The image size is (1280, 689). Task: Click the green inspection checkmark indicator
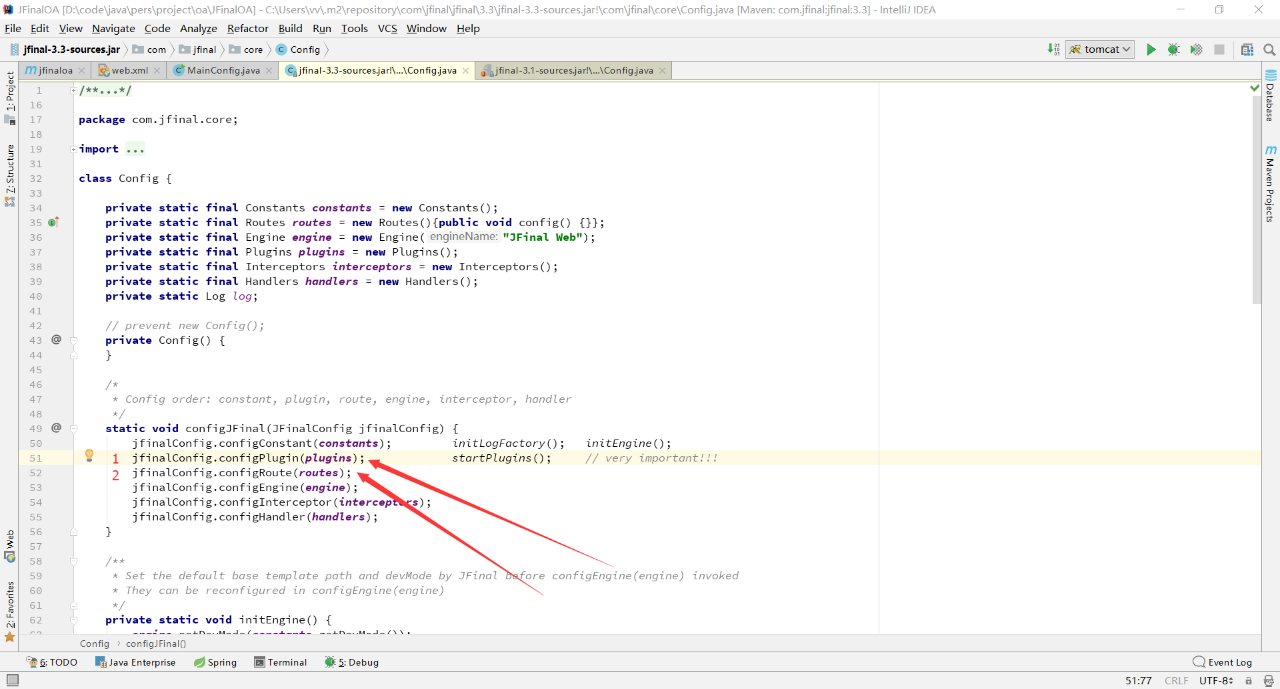pos(1255,89)
